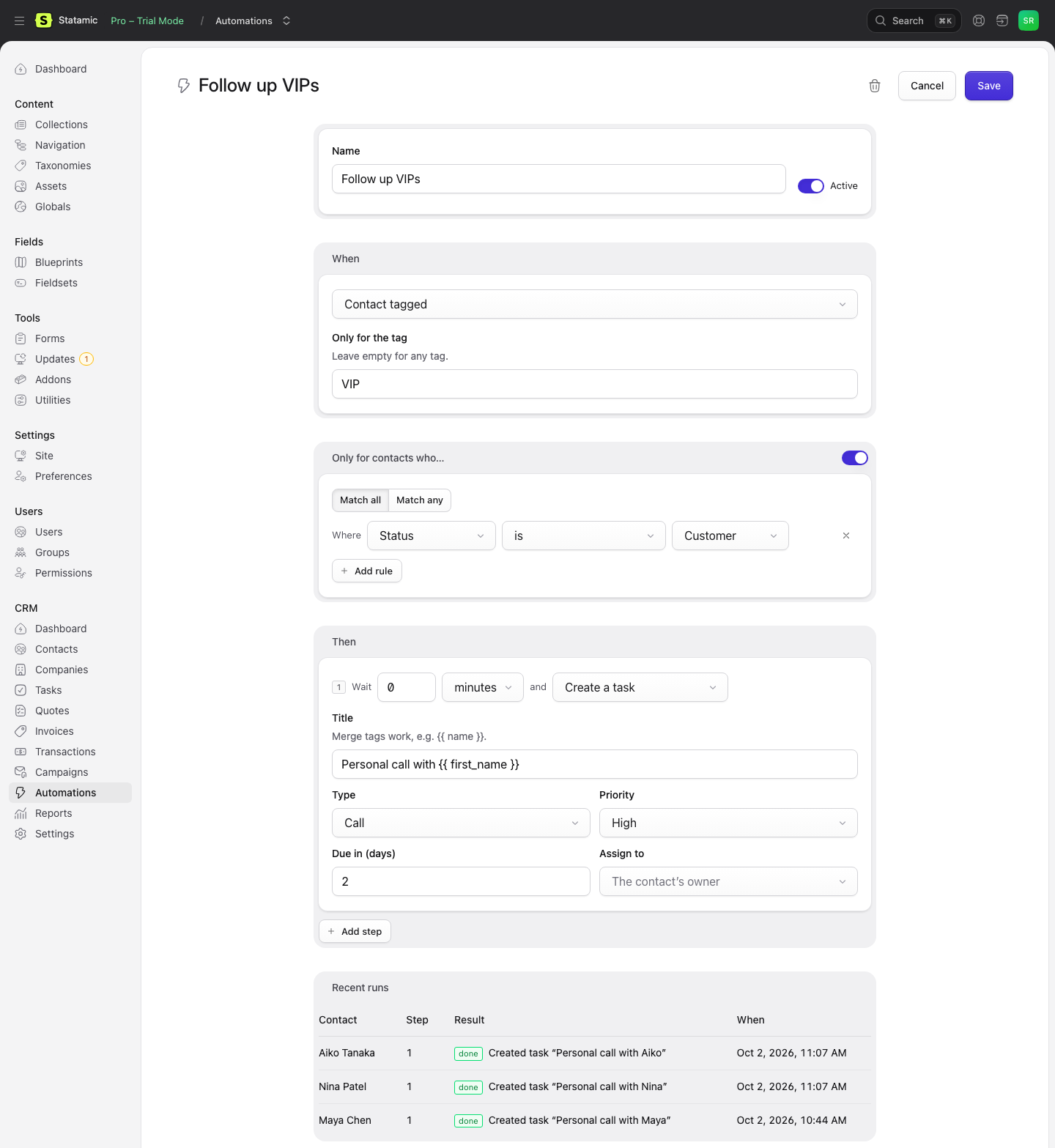Click the Collections sidebar icon
1055x1148 pixels.
coord(21,125)
